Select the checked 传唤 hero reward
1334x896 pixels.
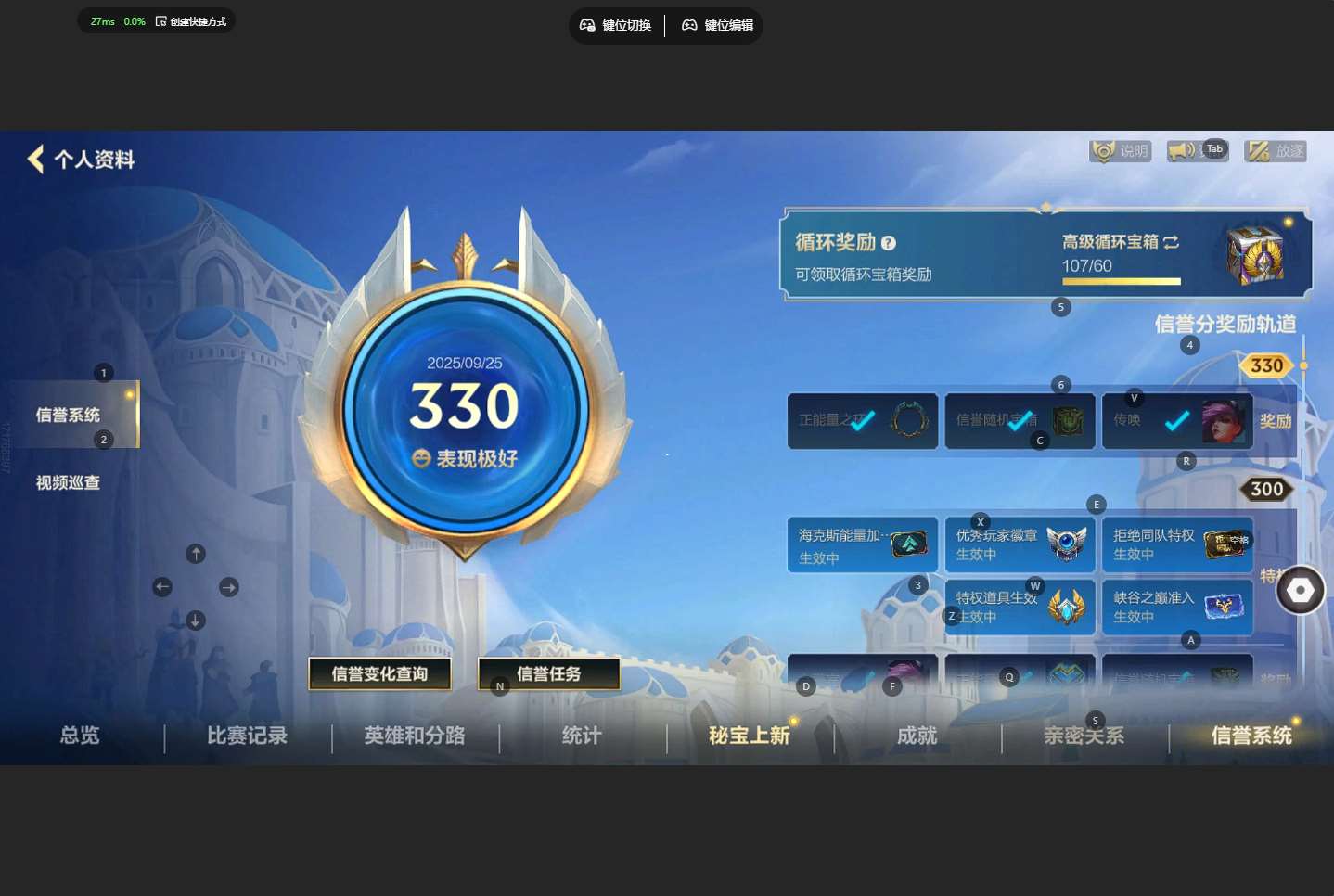tap(1176, 421)
